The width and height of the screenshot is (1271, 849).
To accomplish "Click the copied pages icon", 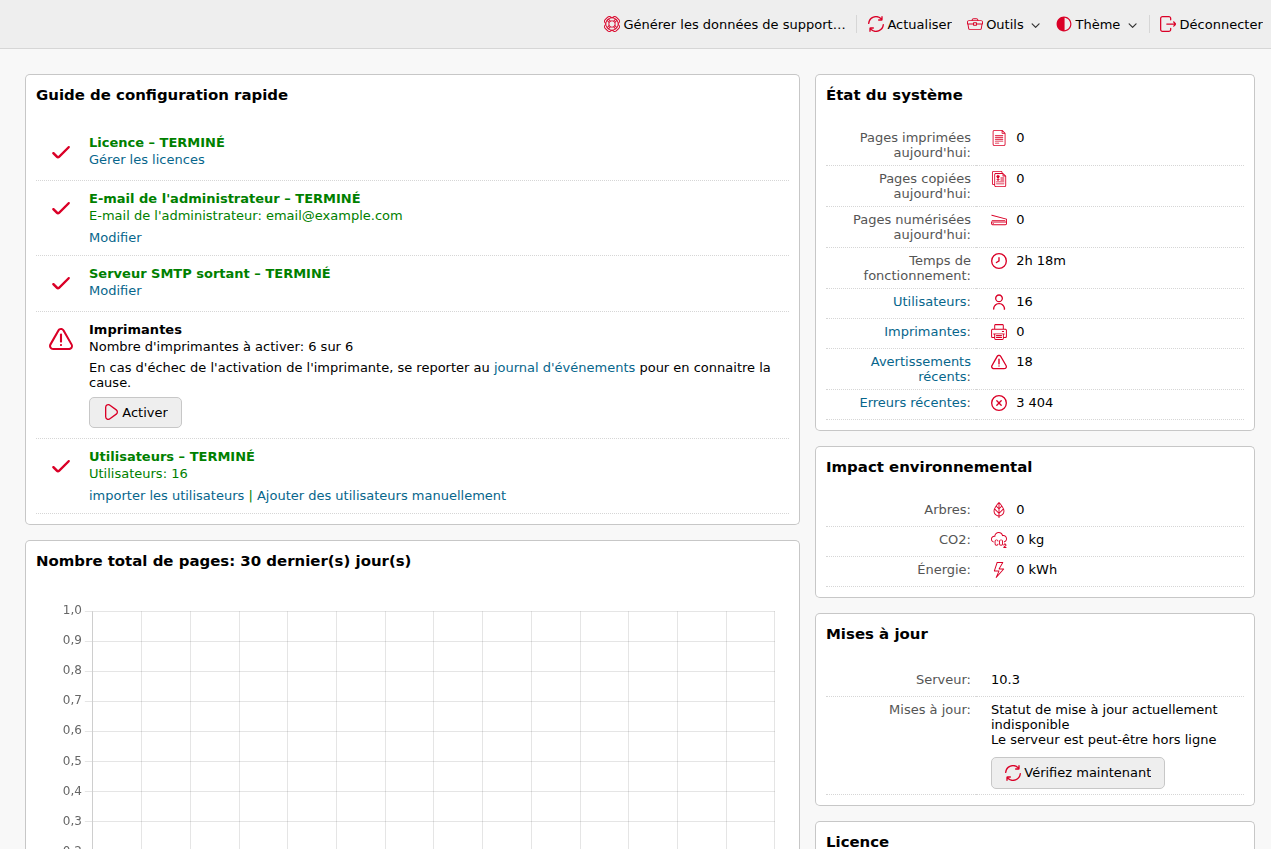I will pyautogui.click(x=999, y=179).
